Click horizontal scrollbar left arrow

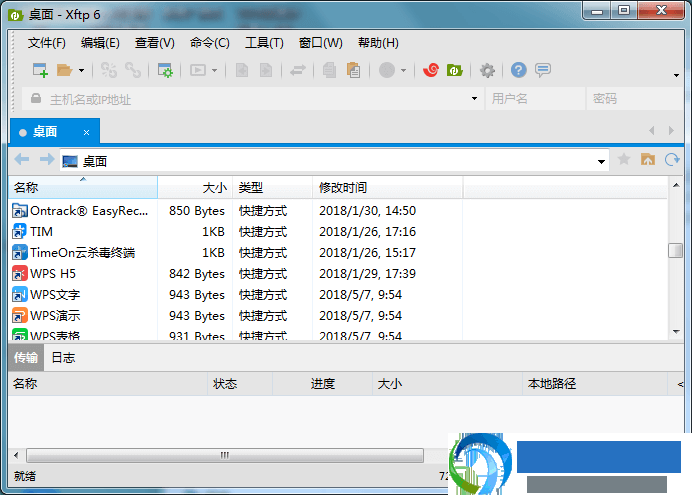(x=16, y=455)
